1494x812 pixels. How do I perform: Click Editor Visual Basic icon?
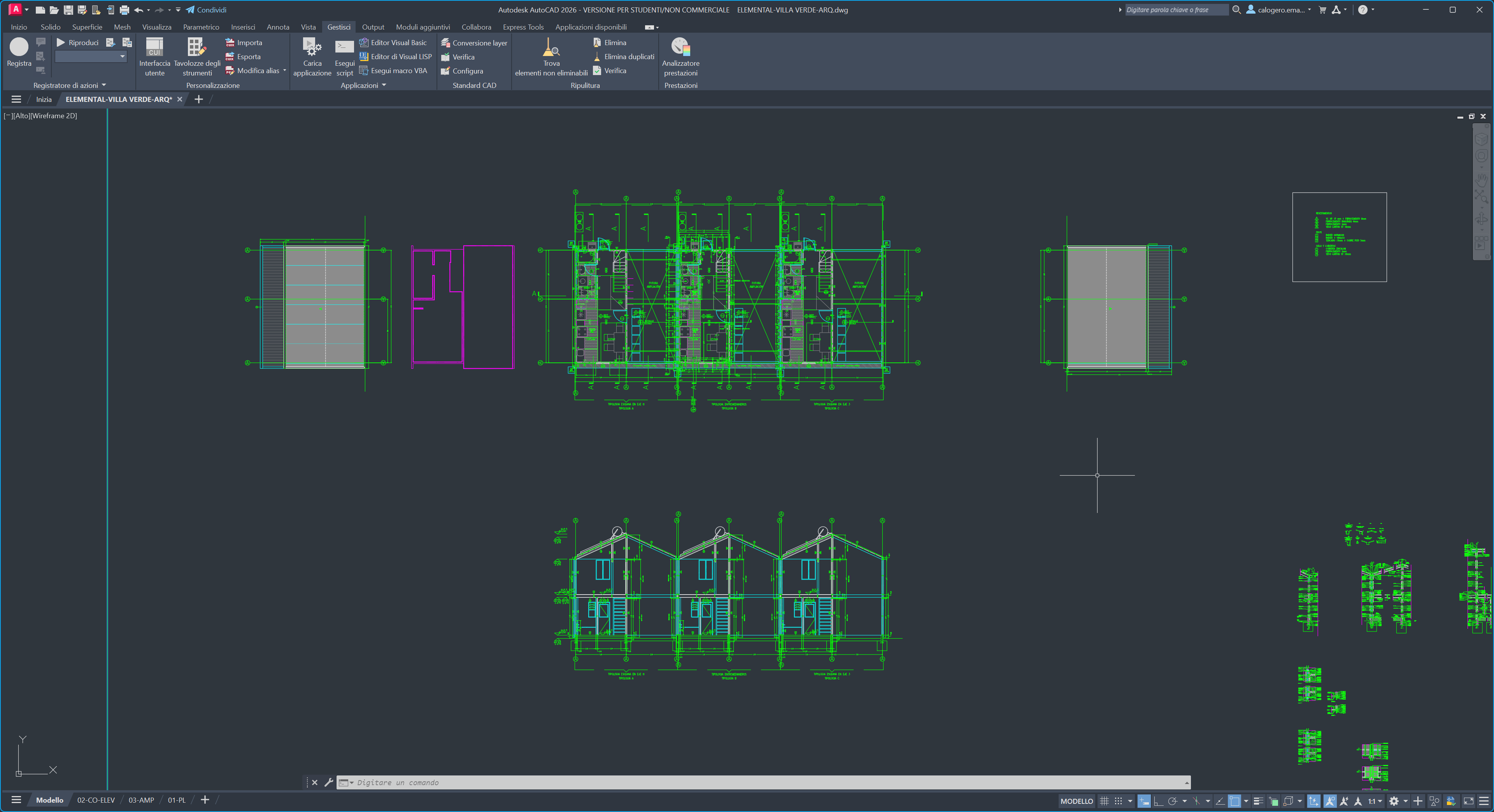point(364,42)
